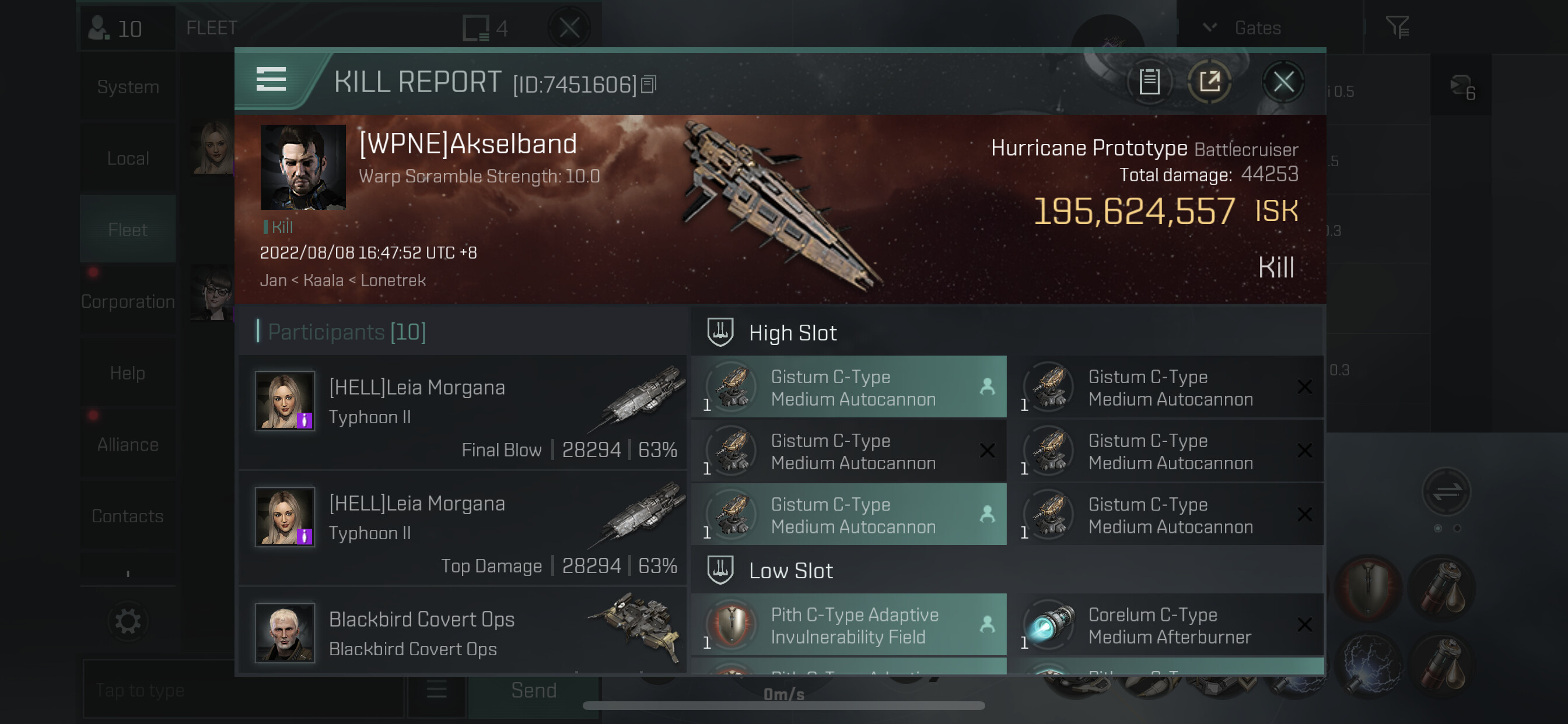Collapse the Low Slot section
Viewport: 1568px width, 724px height.
(720, 570)
